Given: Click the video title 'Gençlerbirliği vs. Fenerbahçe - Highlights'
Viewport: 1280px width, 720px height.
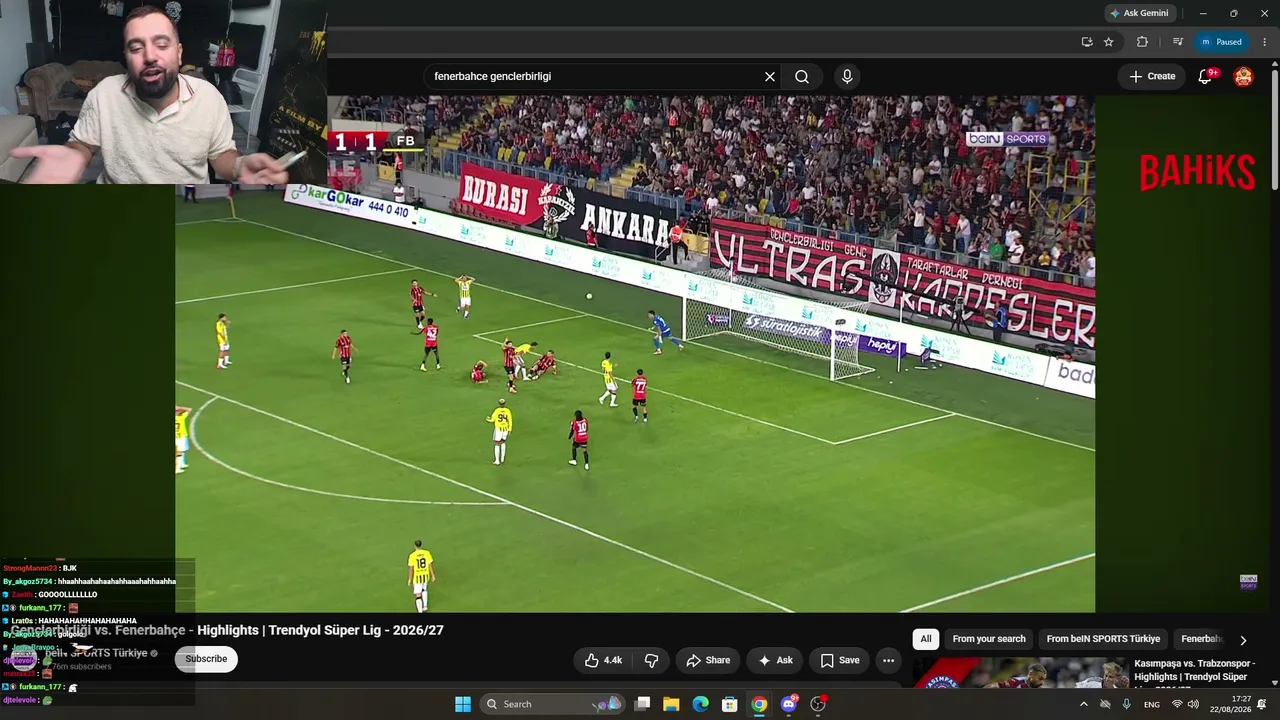Looking at the screenshot, I should (x=227, y=630).
